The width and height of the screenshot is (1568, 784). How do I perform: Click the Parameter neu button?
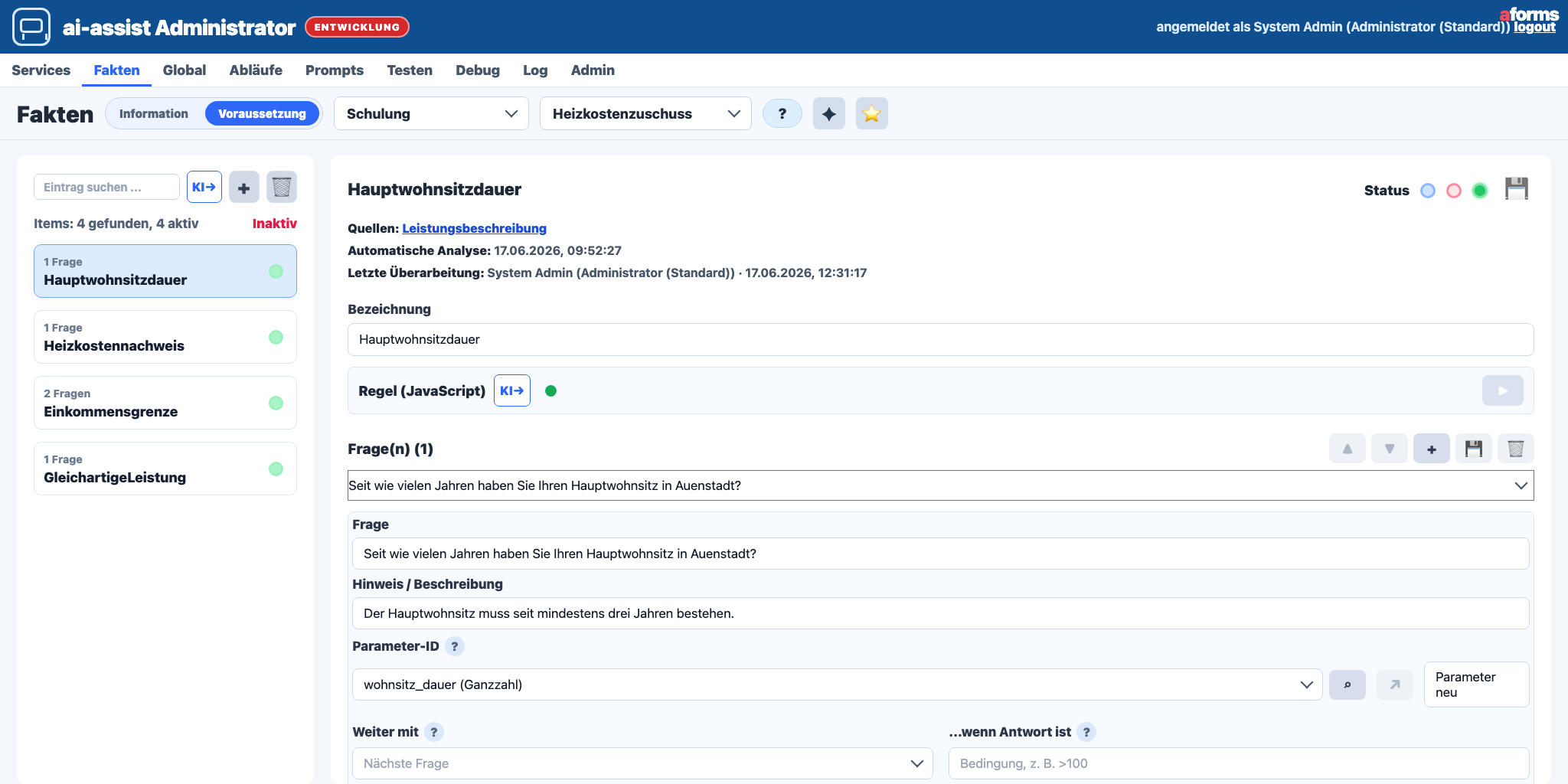tap(1476, 684)
